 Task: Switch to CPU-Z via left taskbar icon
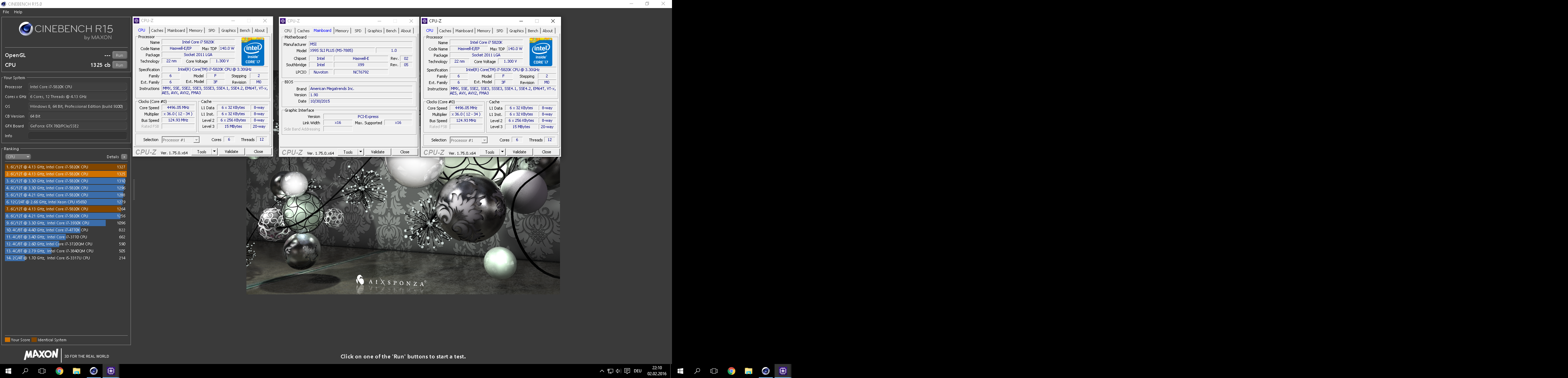(111, 371)
